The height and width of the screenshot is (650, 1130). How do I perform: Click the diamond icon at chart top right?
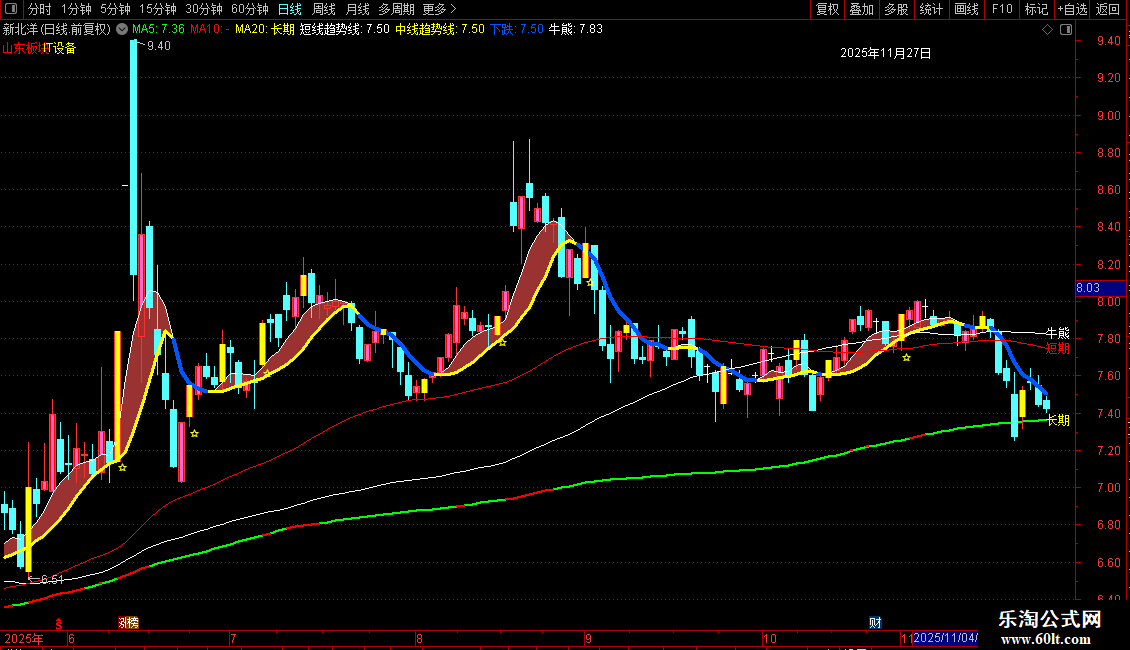point(1048,30)
